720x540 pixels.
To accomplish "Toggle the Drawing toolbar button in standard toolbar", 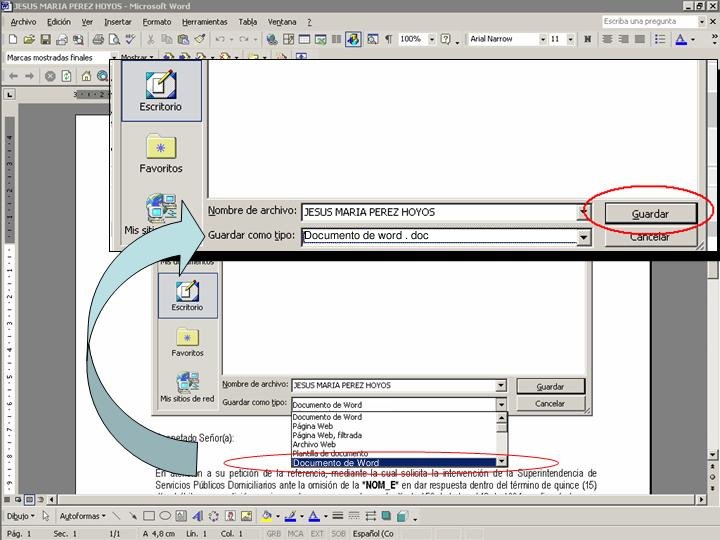I will click(353, 39).
